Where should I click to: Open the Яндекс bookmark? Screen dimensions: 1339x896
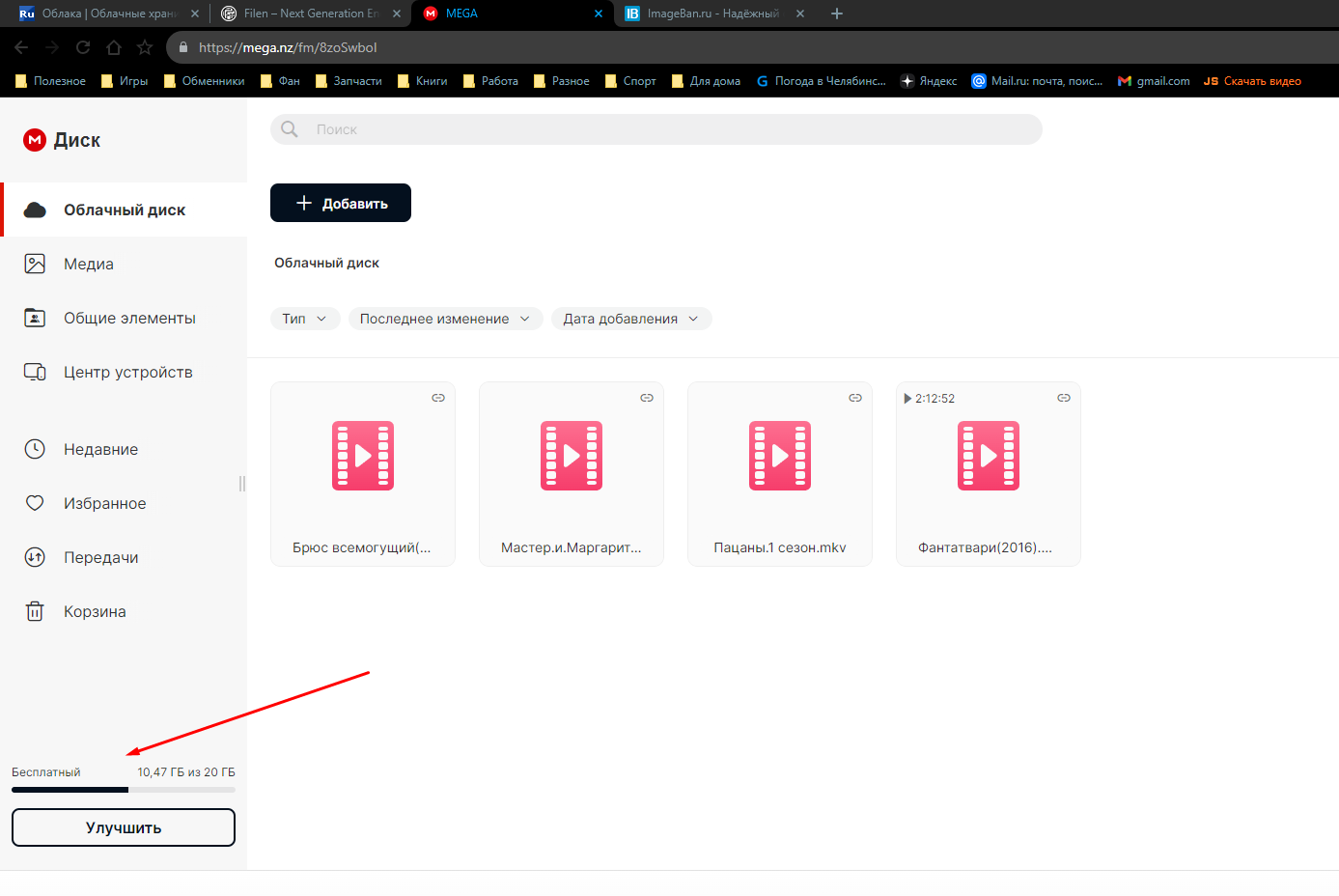coord(929,81)
